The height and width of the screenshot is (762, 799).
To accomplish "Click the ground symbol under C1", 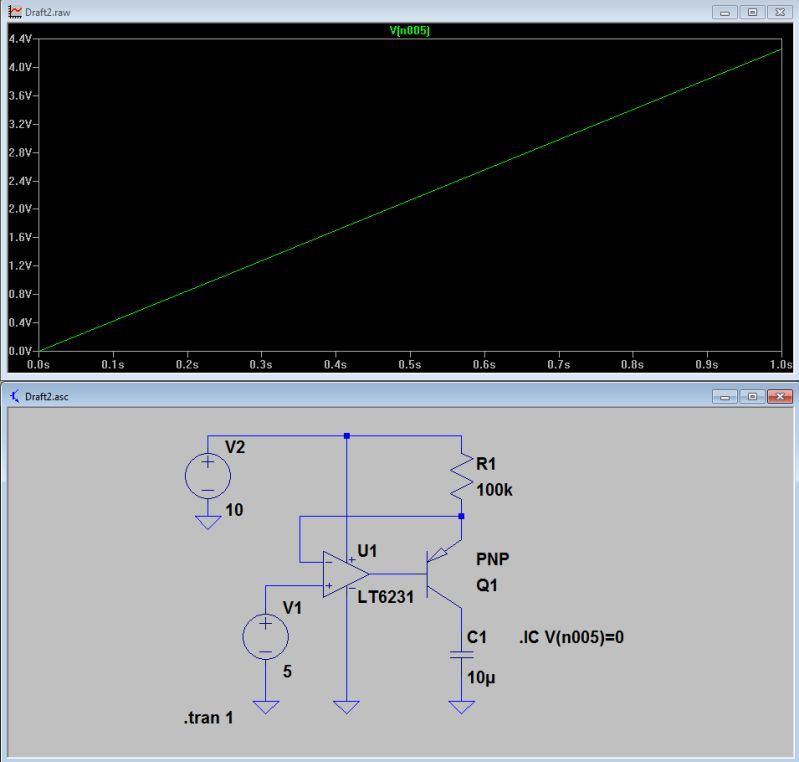I will (462, 707).
